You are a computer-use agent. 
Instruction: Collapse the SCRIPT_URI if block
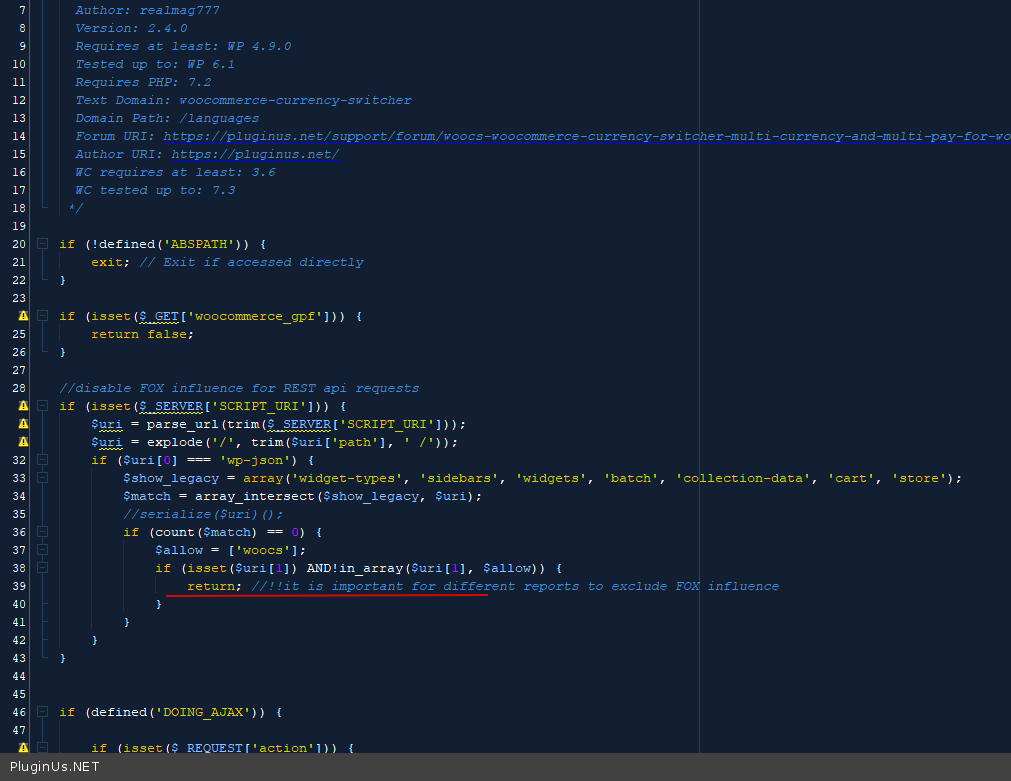tap(42, 406)
